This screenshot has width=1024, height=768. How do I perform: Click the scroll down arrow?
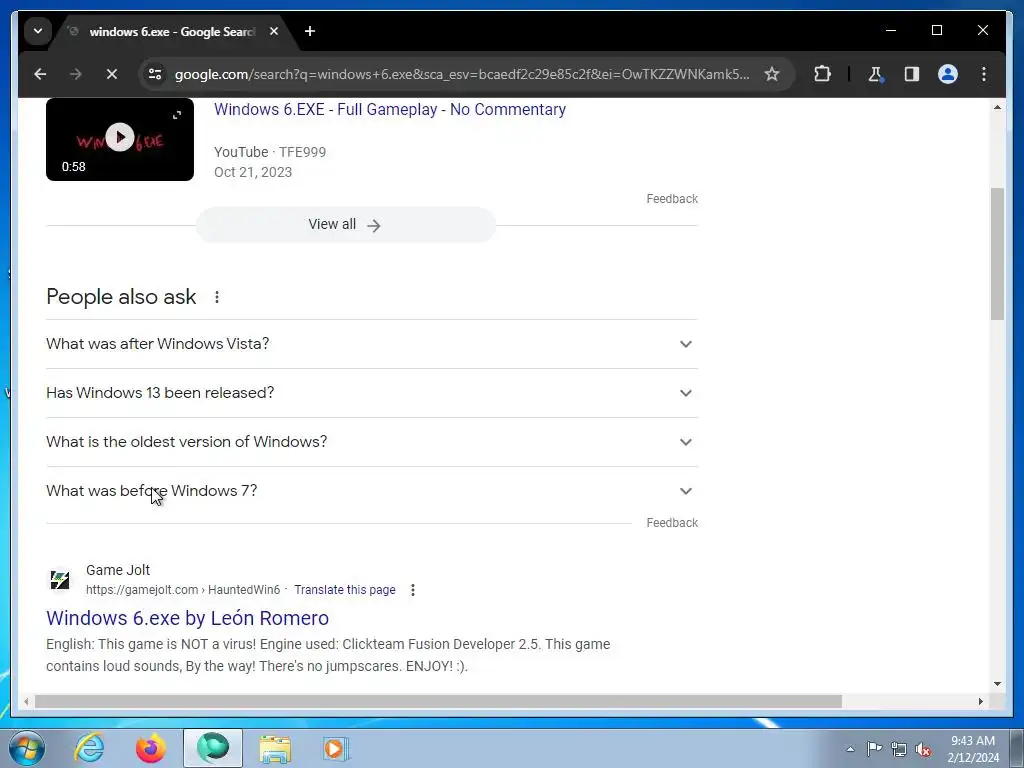[997, 684]
